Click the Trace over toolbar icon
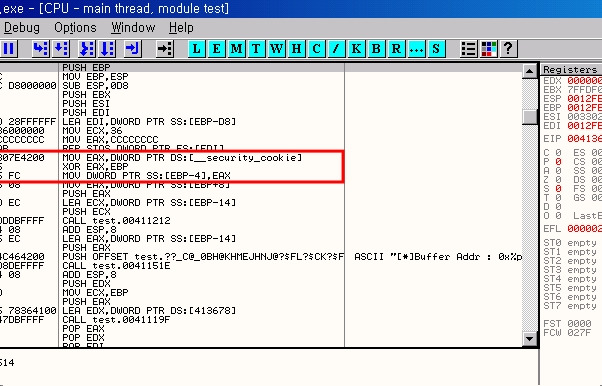 point(108,49)
